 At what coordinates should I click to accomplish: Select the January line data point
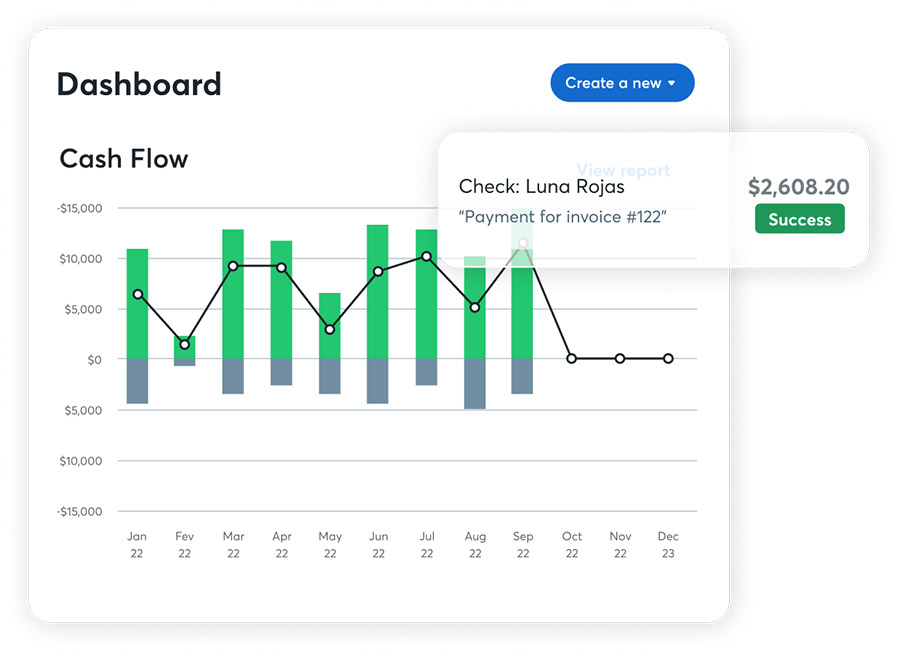137,294
